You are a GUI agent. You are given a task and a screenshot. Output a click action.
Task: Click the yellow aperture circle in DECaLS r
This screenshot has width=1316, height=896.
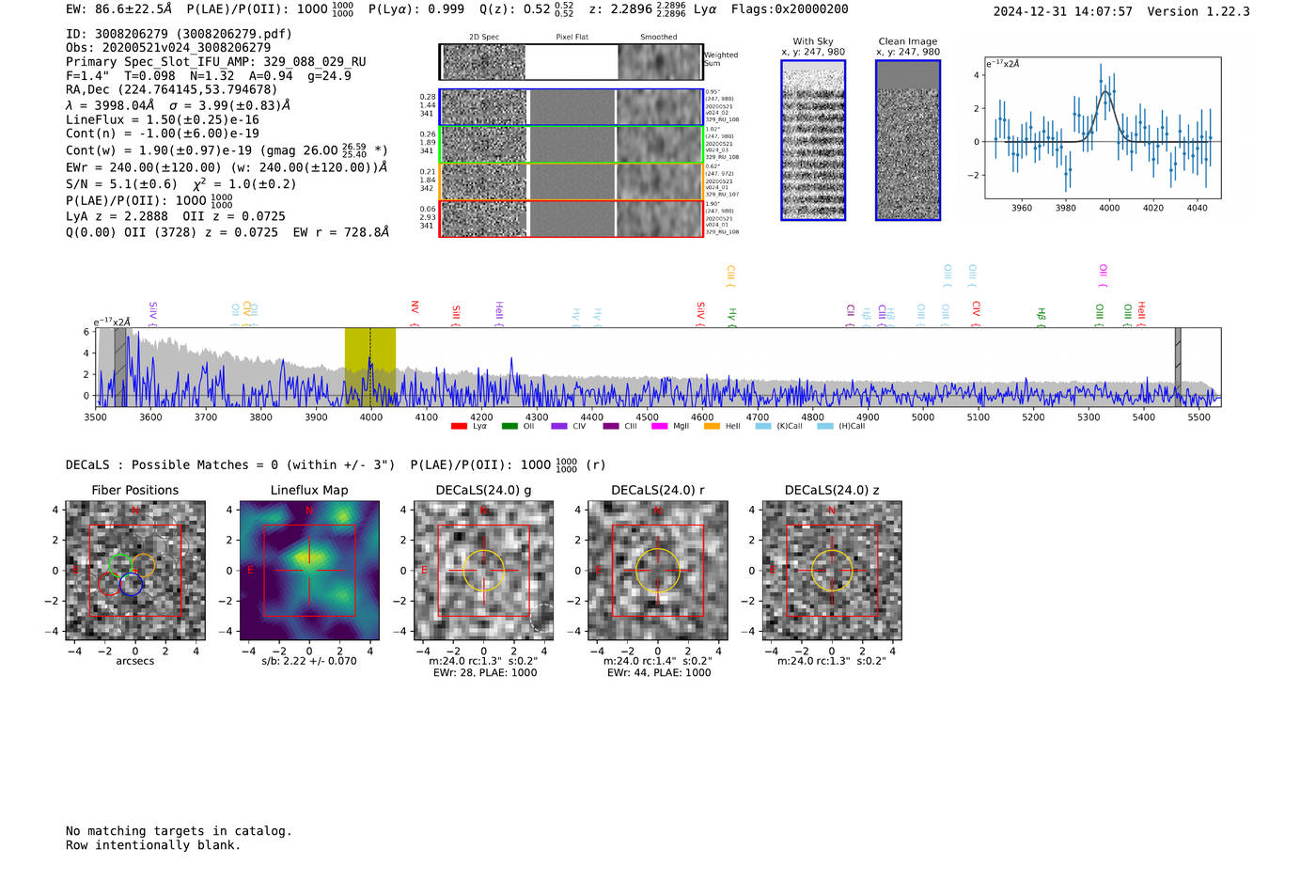click(658, 570)
